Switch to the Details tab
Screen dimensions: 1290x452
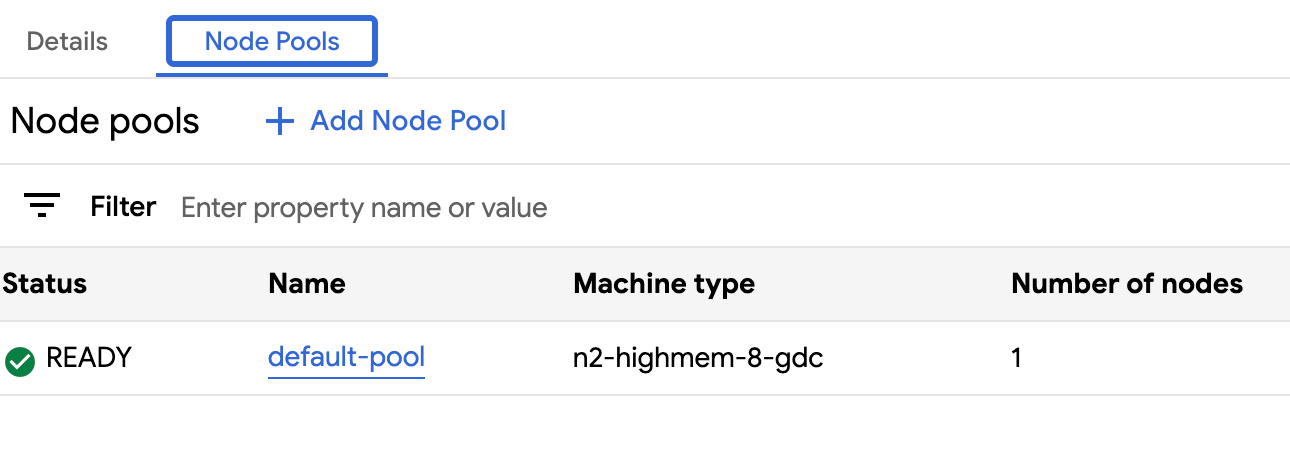[67, 42]
